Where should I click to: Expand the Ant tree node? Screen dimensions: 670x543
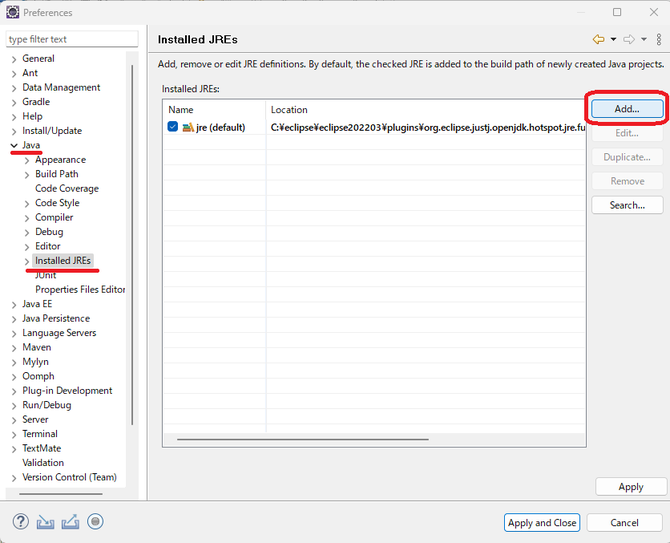(x=14, y=73)
